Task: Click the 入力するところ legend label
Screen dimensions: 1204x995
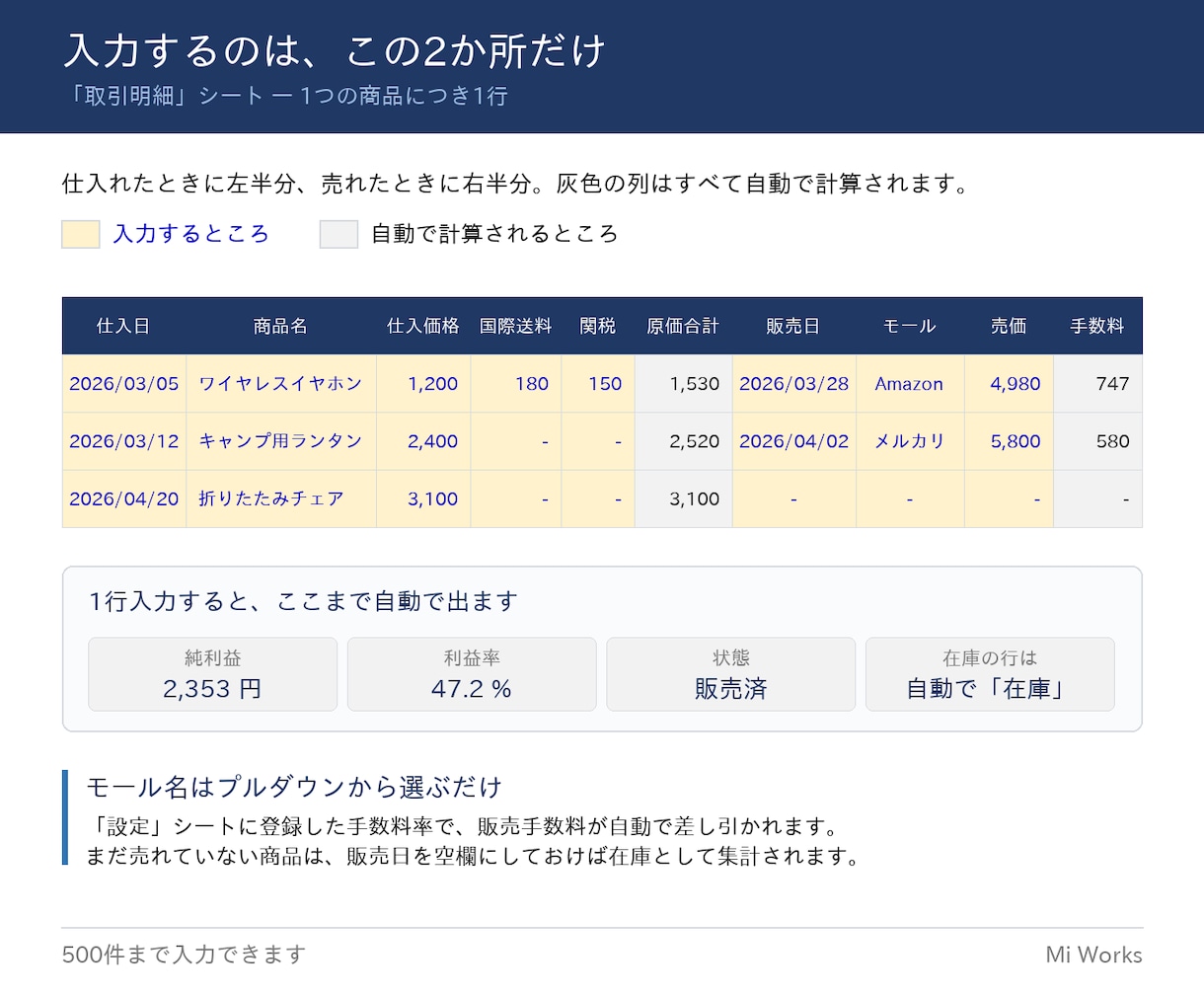Action: [191, 234]
